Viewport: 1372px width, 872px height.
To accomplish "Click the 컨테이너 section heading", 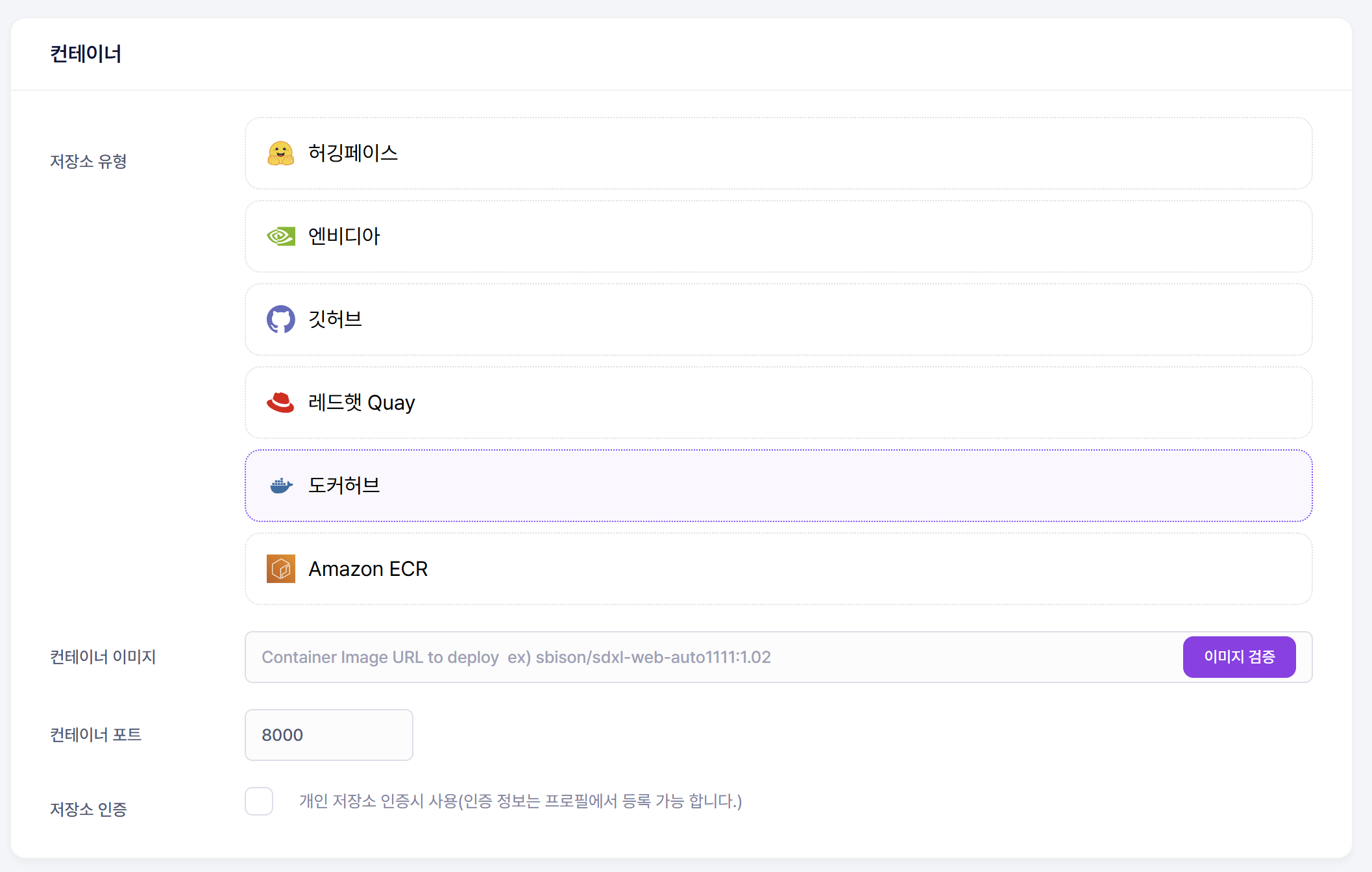I will pyautogui.click(x=86, y=54).
